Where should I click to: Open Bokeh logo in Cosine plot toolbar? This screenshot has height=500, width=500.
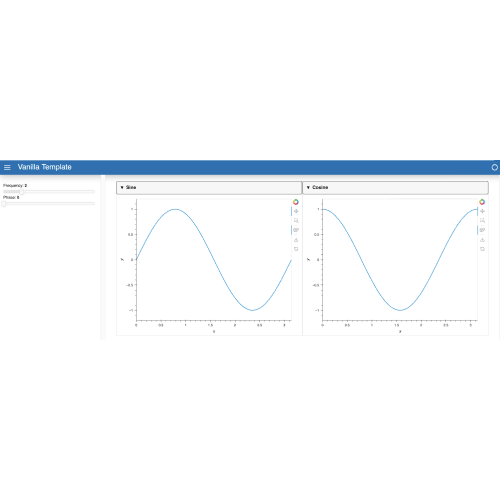482,202
